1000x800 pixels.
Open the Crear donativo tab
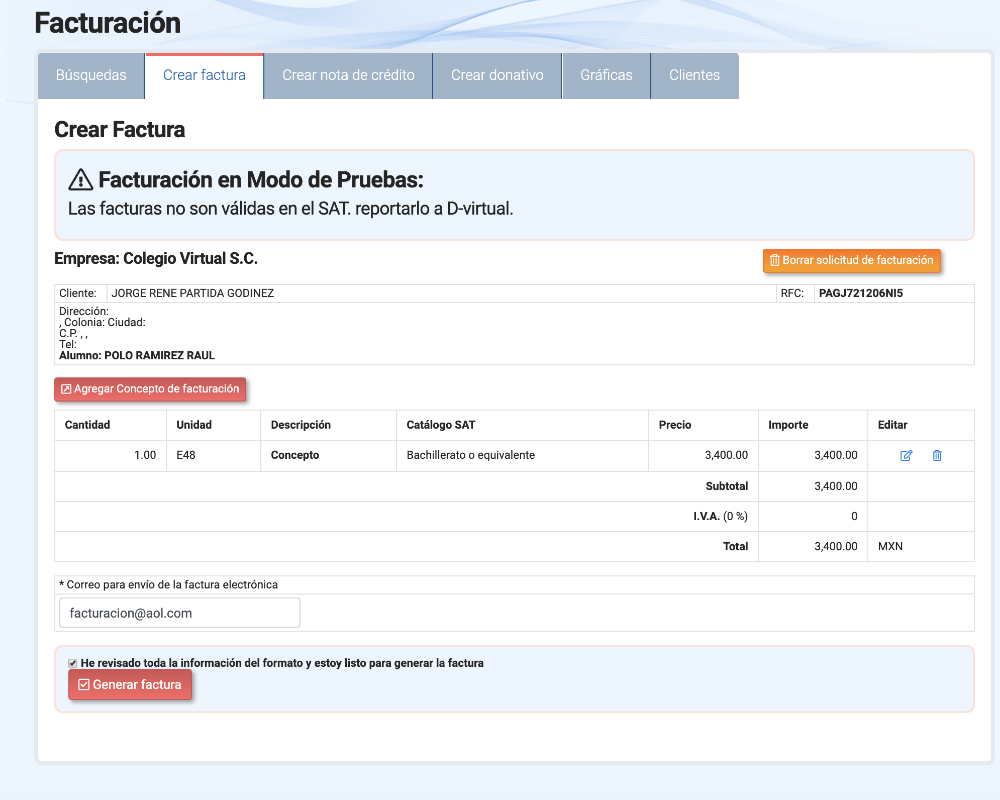(x=497, y=75)
